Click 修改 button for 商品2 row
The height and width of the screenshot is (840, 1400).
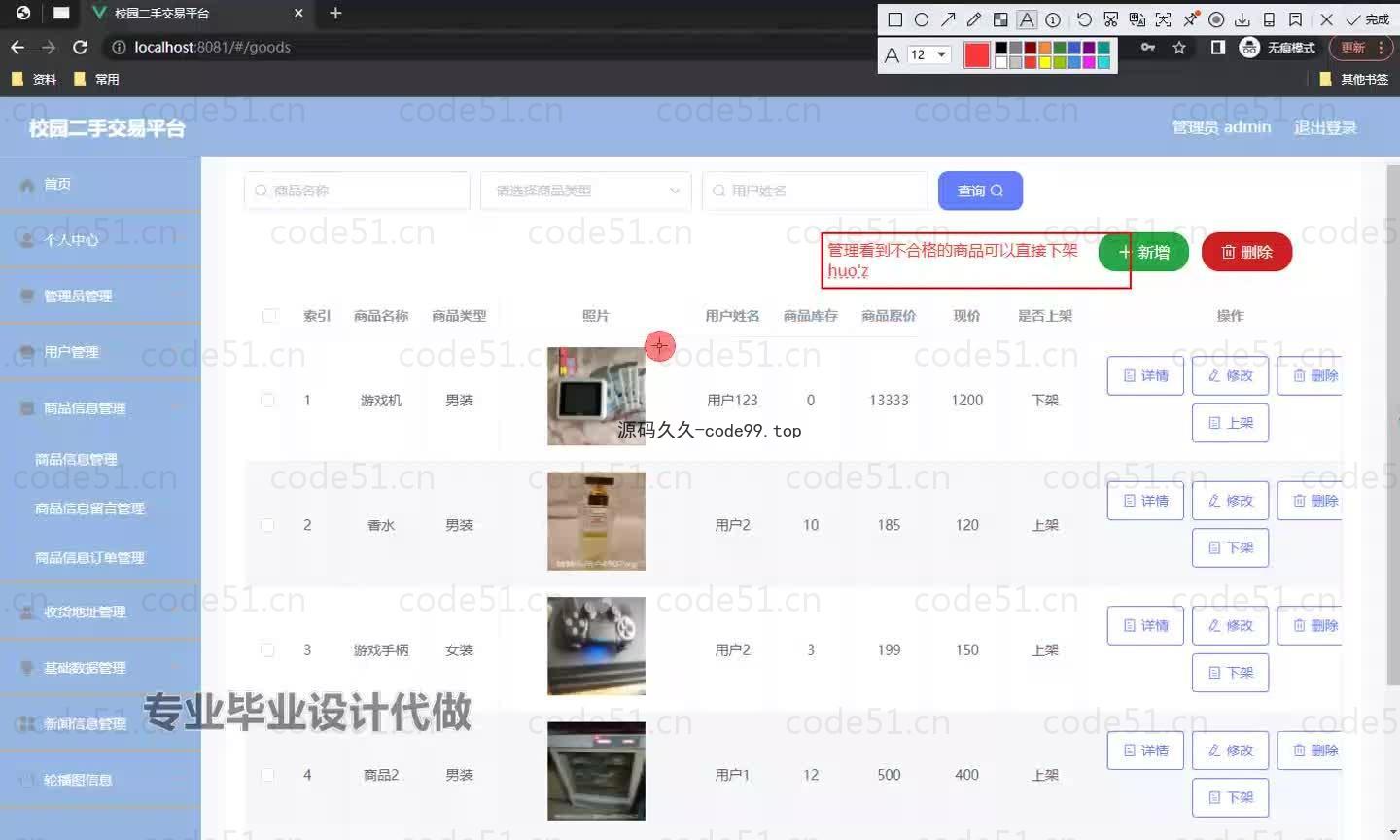point(1230,751)
